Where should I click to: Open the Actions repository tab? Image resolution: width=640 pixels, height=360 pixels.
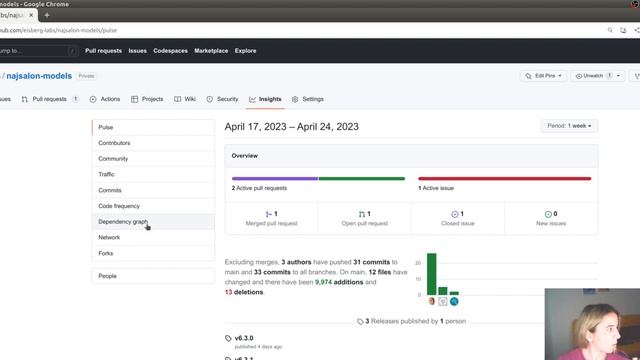point(104,99)
